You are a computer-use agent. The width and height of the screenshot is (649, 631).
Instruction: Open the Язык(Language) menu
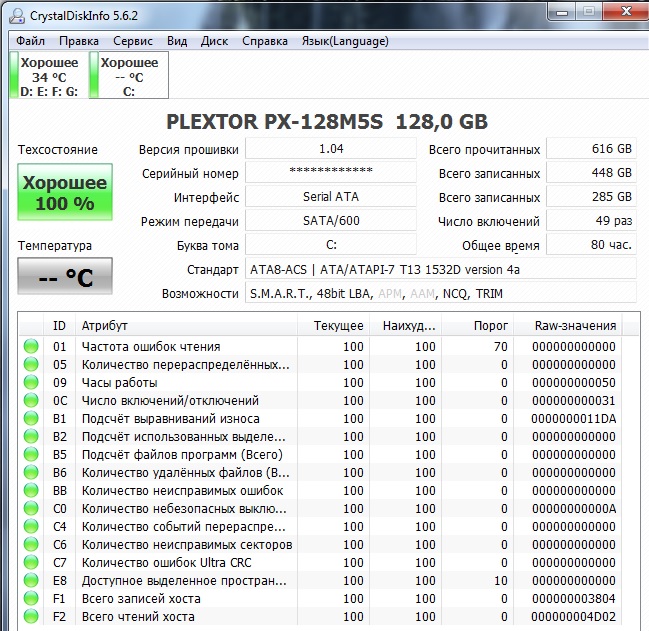[345, 41]
